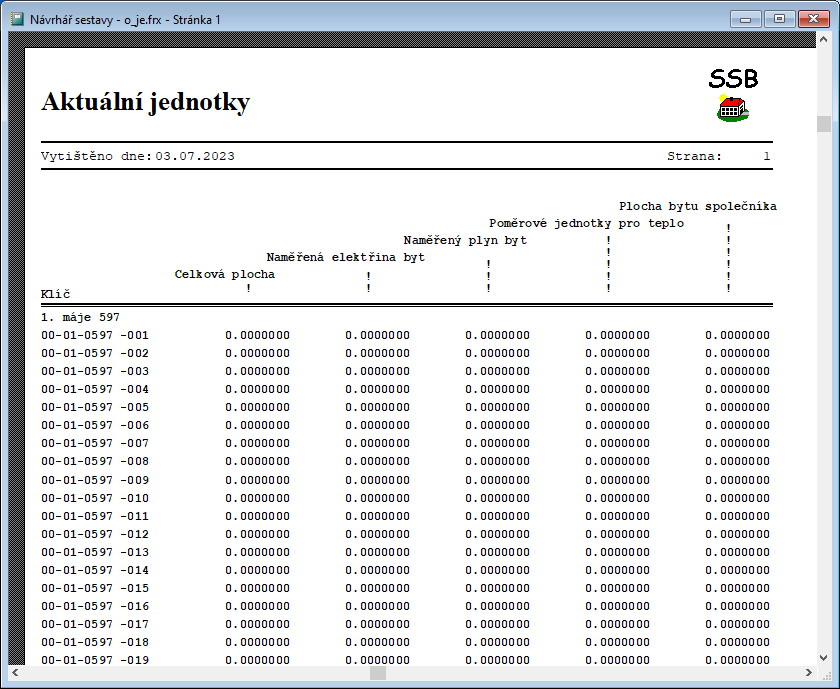Select the row 00-01-0597 -010

pyautogui.click(x=94, y=498)
